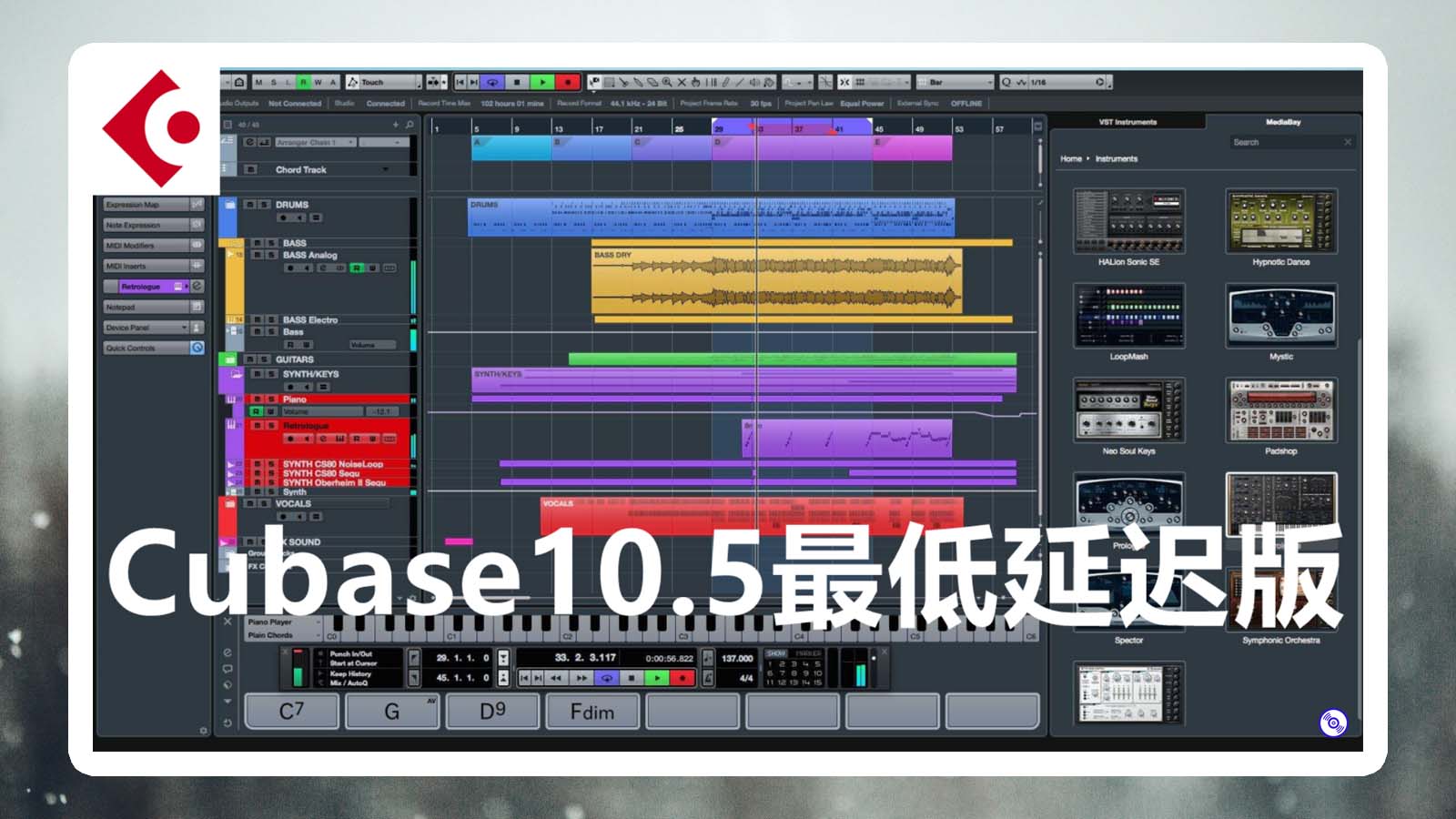Click the Snap on/off toolbar icon
The image size is (1456, 819).
click(x=844, y=82)
